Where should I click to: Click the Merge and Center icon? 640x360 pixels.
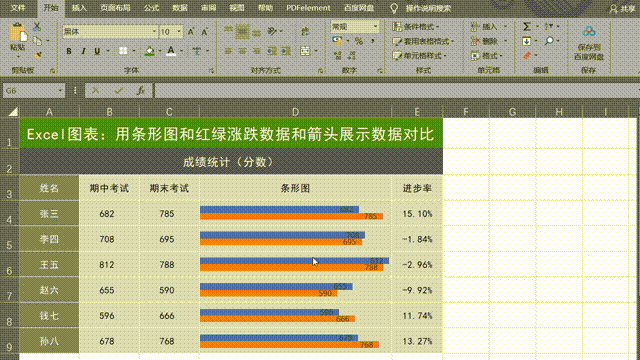click(305, 51)
